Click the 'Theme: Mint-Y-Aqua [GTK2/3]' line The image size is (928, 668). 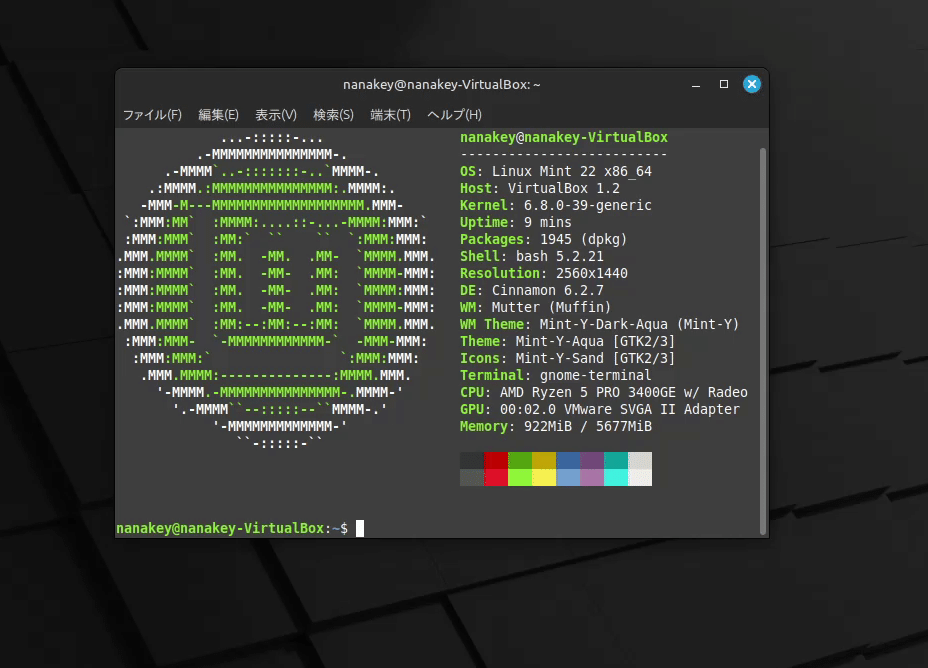pos(568,341)
